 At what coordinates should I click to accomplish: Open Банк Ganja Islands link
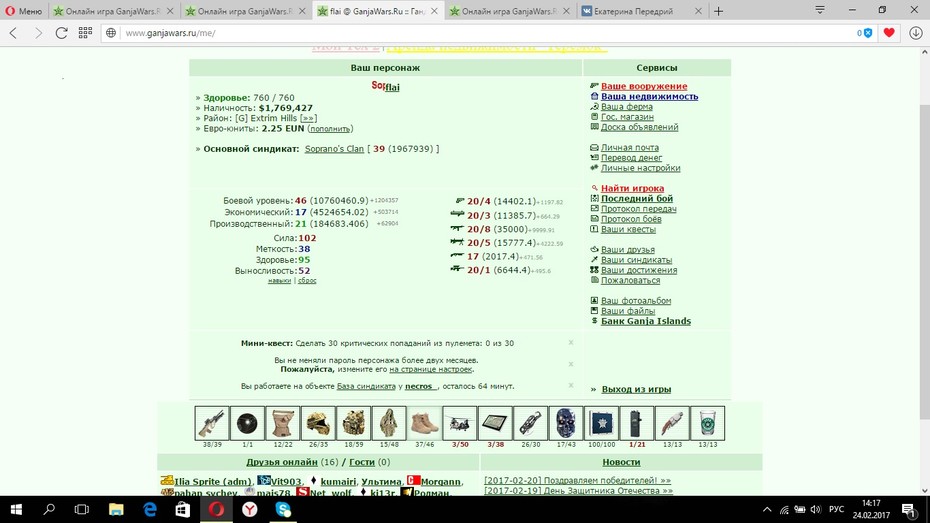[646, 321]
